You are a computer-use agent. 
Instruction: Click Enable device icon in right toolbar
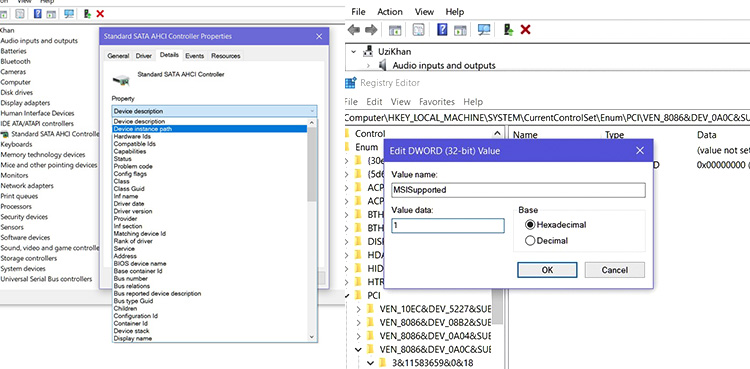point(508,30)
